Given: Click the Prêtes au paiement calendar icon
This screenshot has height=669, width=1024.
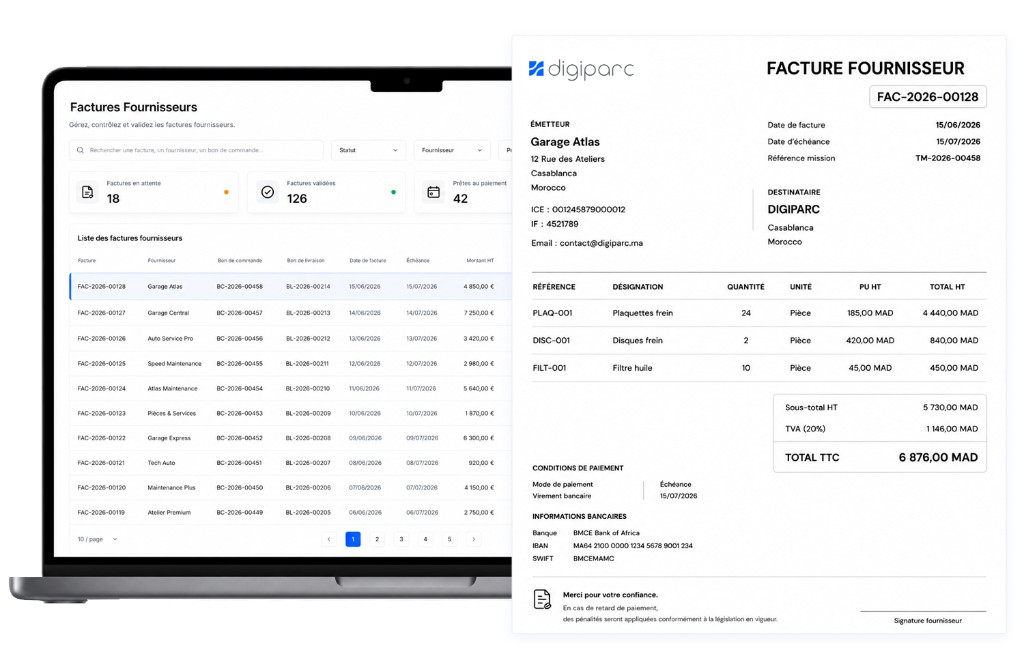Looking at the screenshot, I should [x=434, y=192].
